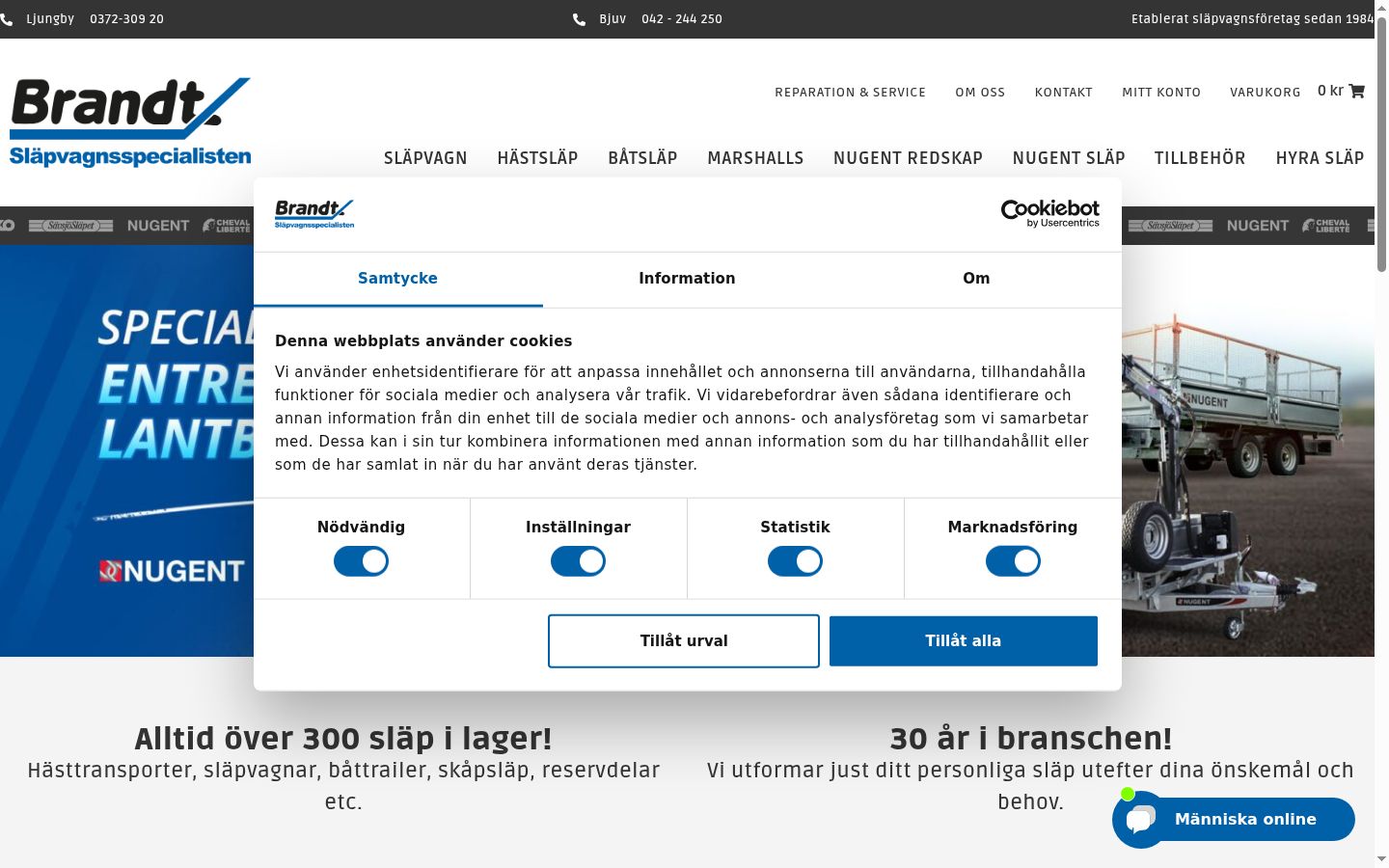Click the scrollbar up arrow
This screenshot has height=868, width=1389.
point(1381,8)
